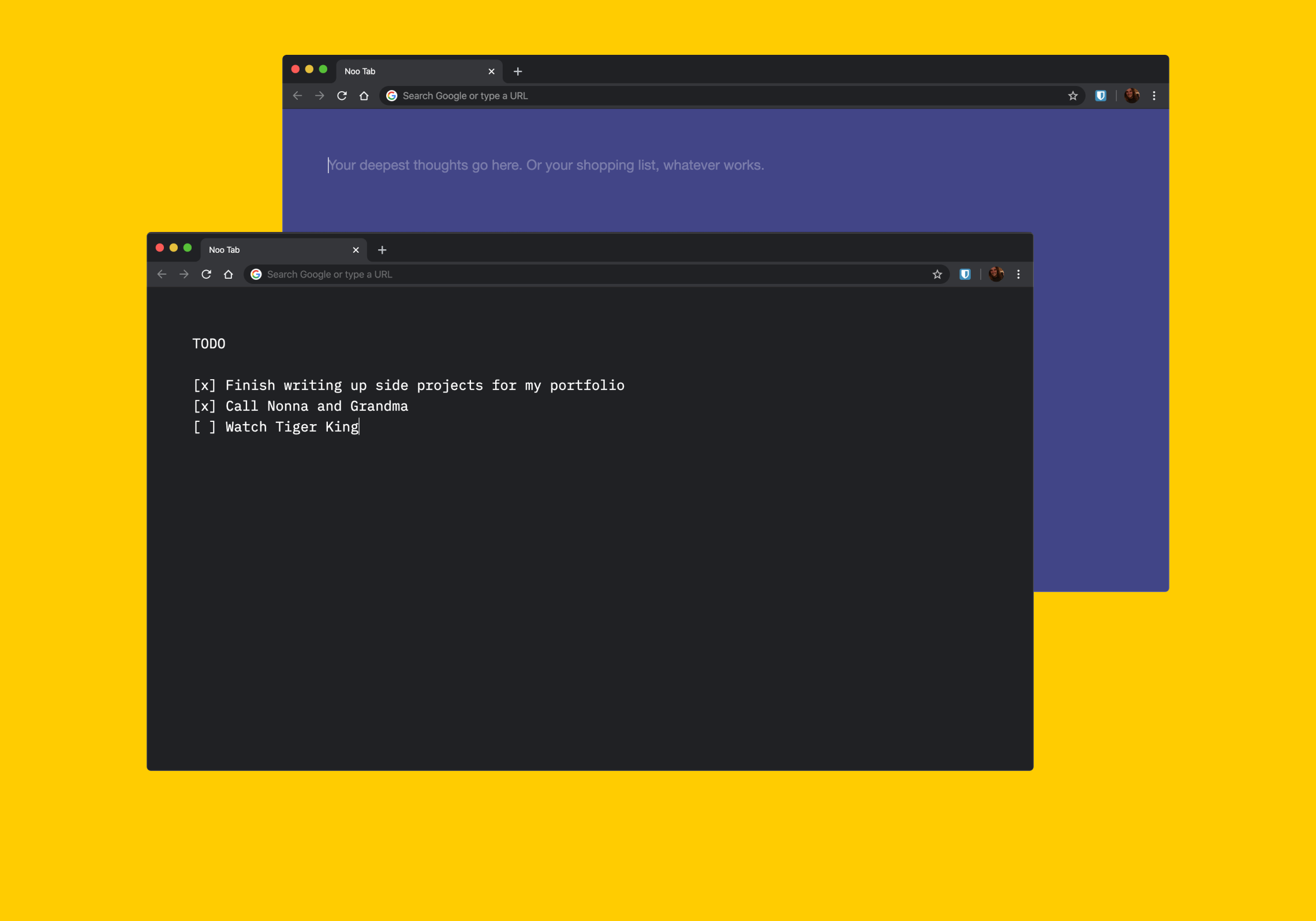The width and height of the screenshot is (1316, 921).
Task: Open new tab with plus in back window
Action: [518, 72]
